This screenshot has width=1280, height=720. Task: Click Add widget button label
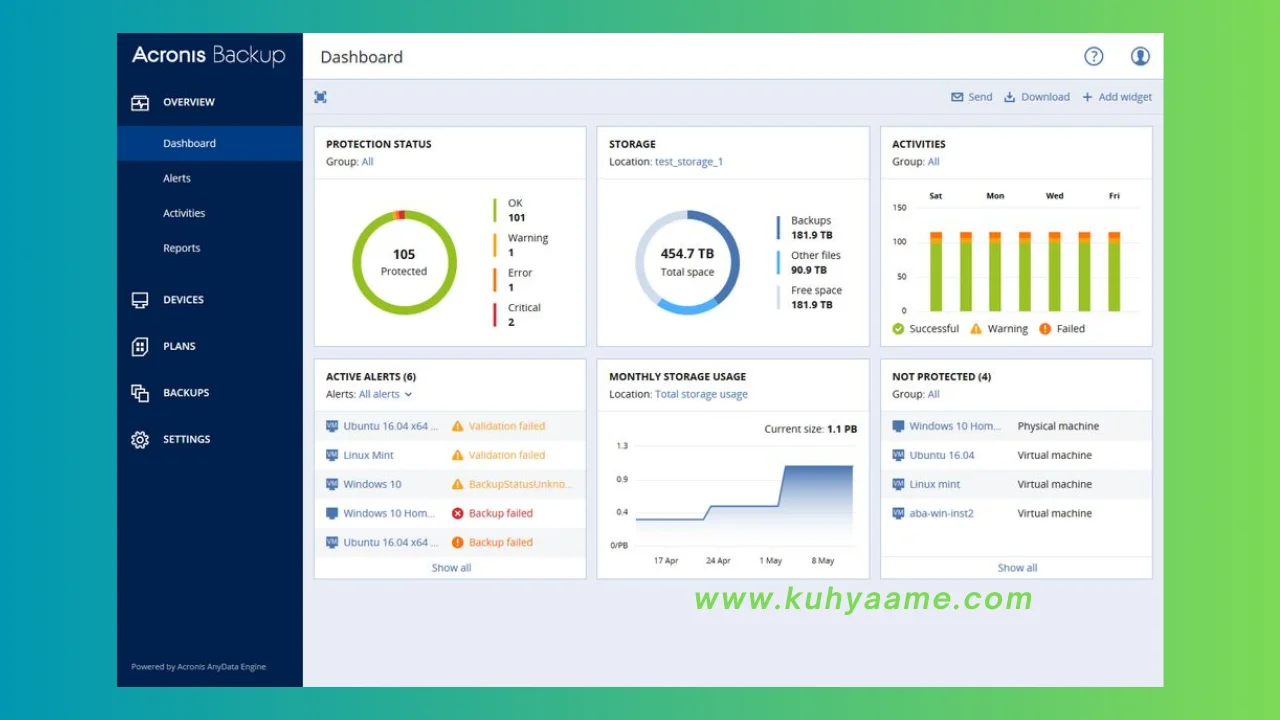(x=1125, y=97)
